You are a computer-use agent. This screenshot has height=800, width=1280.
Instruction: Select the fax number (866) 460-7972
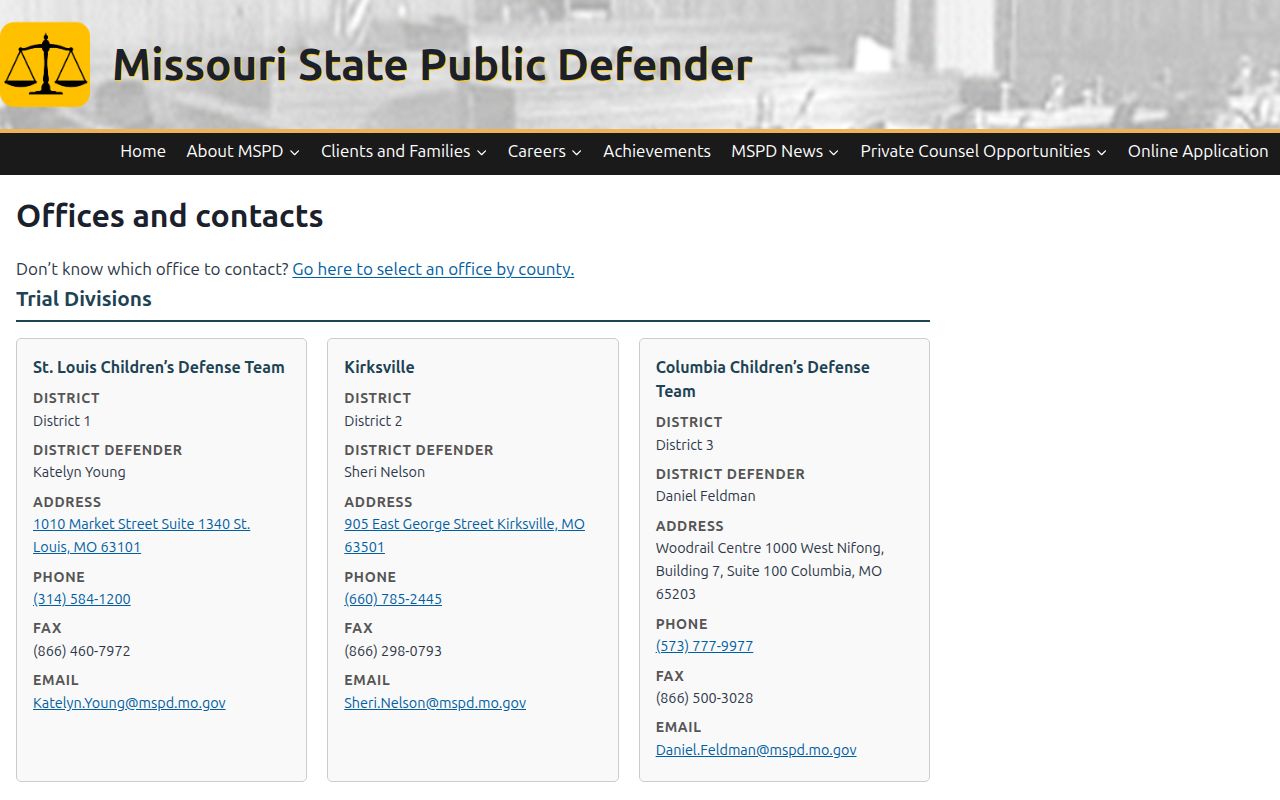tap(82, 651)
